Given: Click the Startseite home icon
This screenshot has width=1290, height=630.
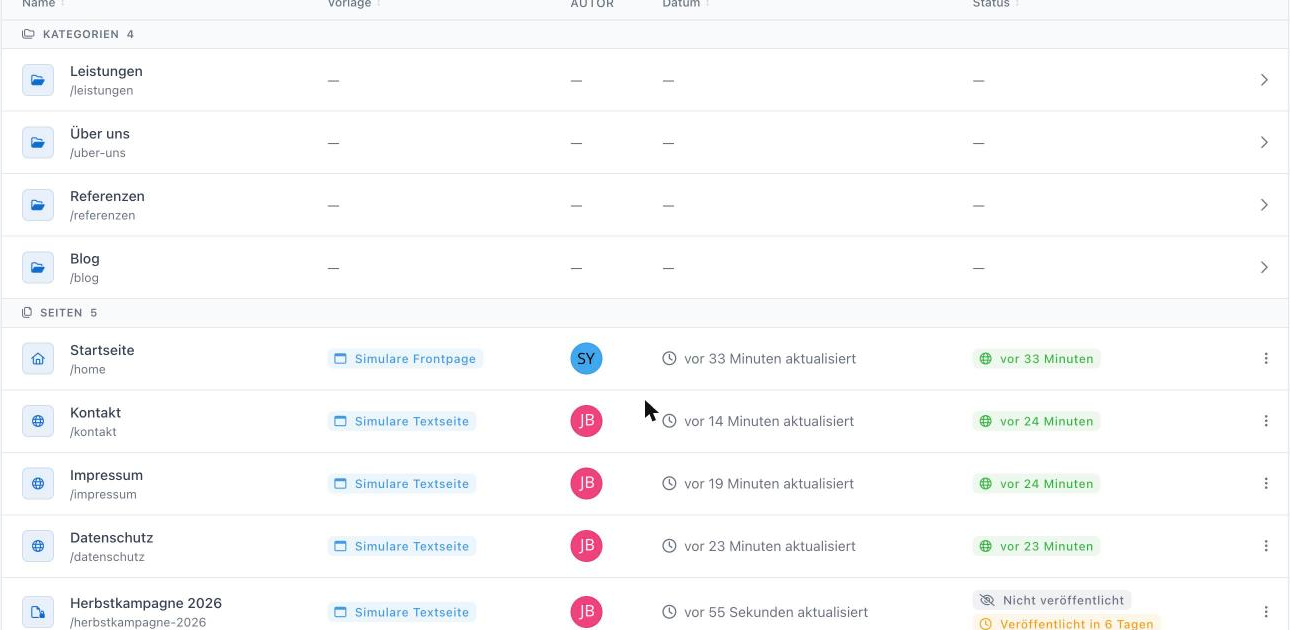Looking at the screenshot, I should point(38,359).
